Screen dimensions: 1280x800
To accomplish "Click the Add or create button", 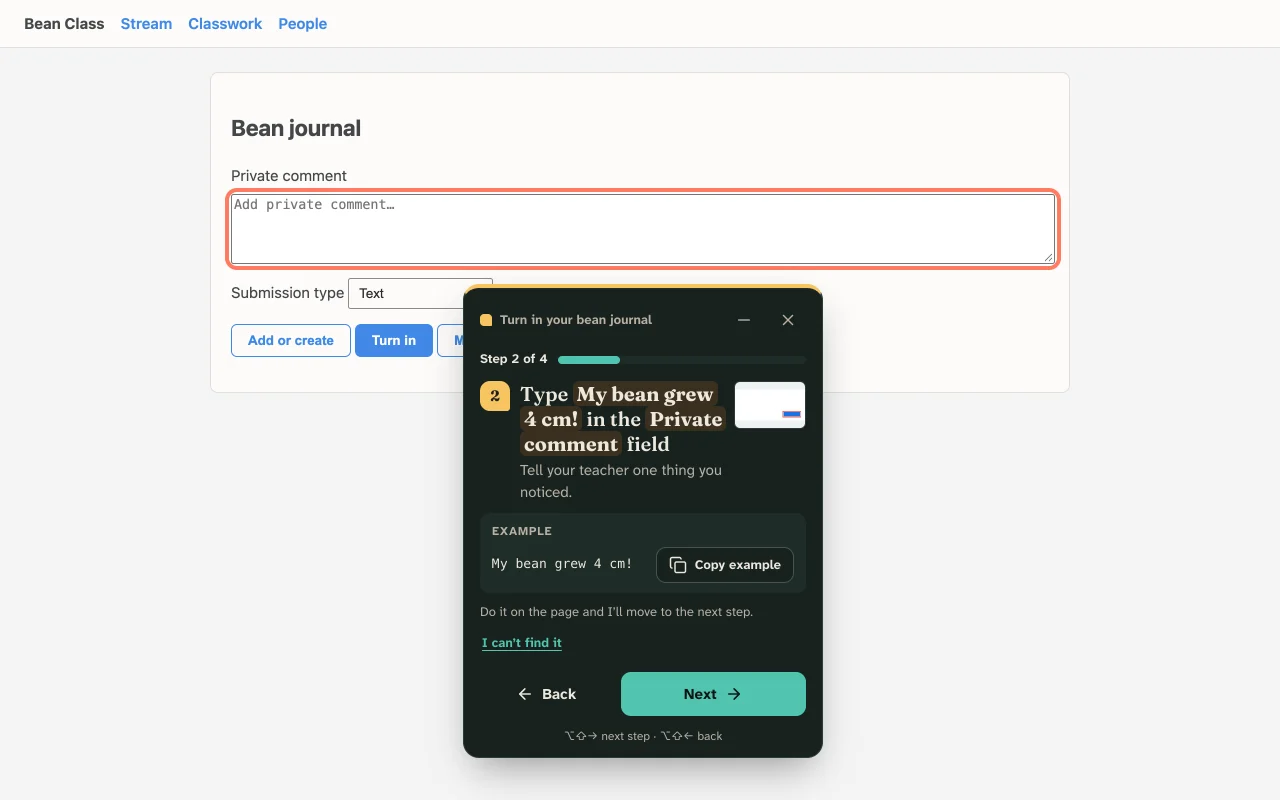I will point(291,340).
